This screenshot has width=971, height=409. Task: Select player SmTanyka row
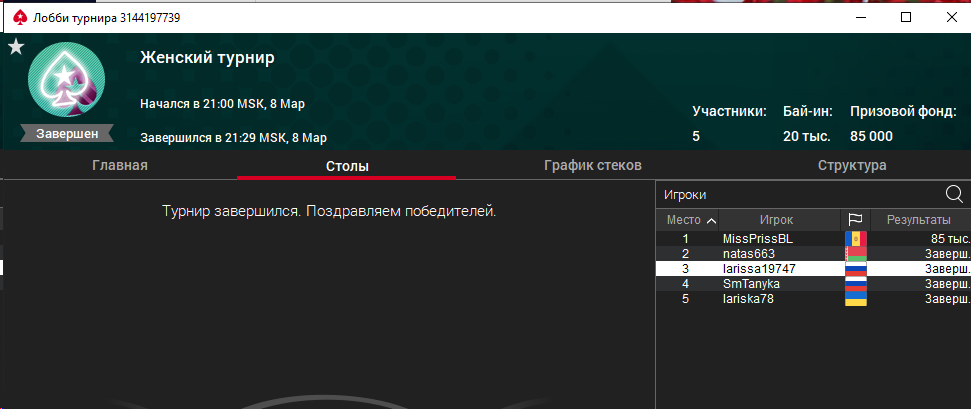pyautogui.click(x=813, y=284)
